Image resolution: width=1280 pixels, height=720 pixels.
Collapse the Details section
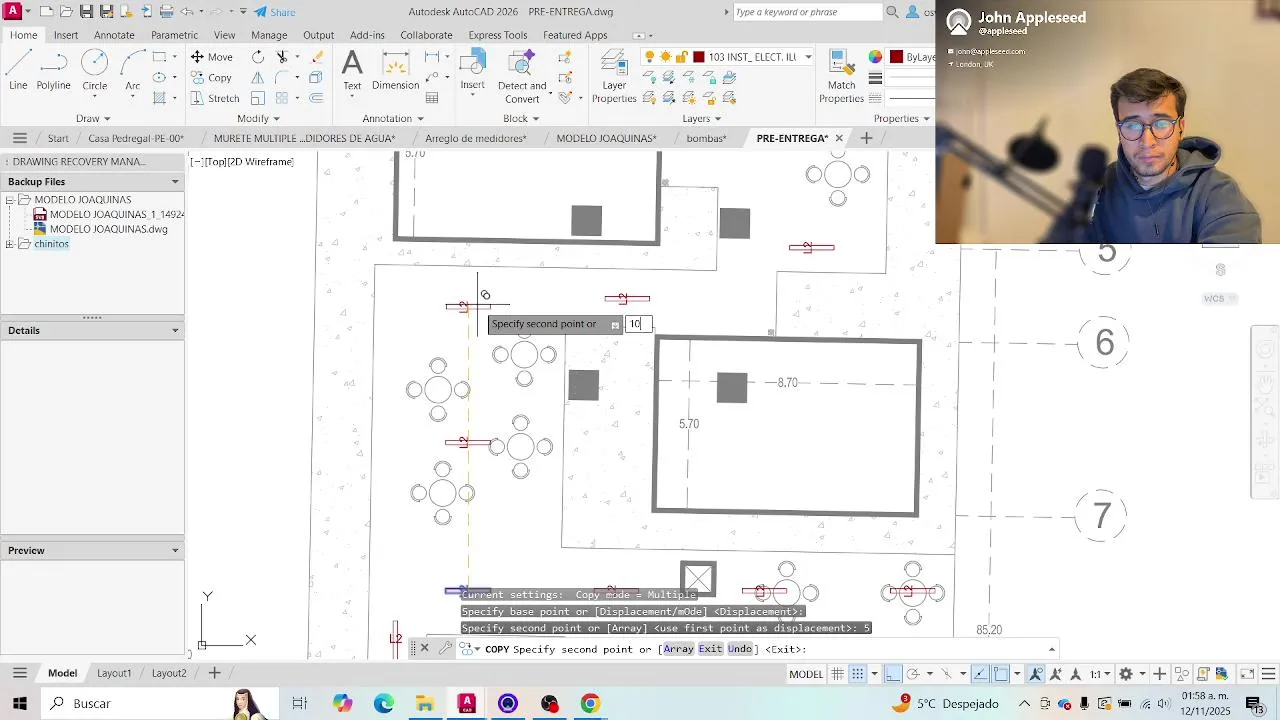click(x=175, y=331)
